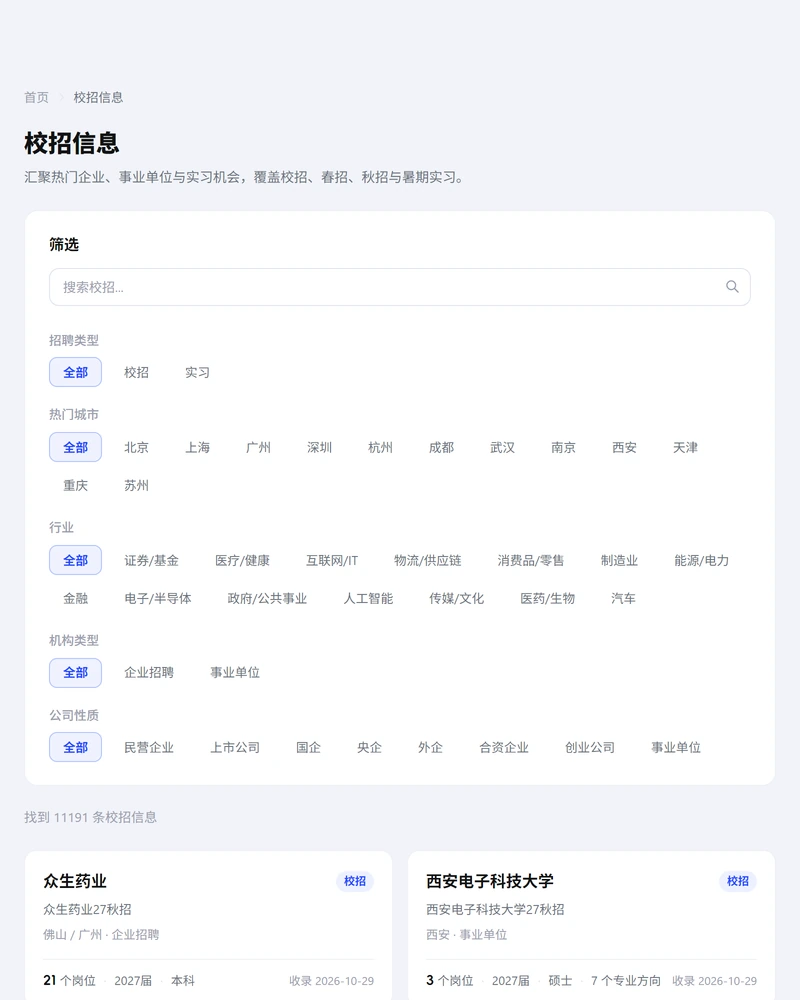
Task: Click 佛山 / 广州 · 企业招聘 text
Action: 101,935
